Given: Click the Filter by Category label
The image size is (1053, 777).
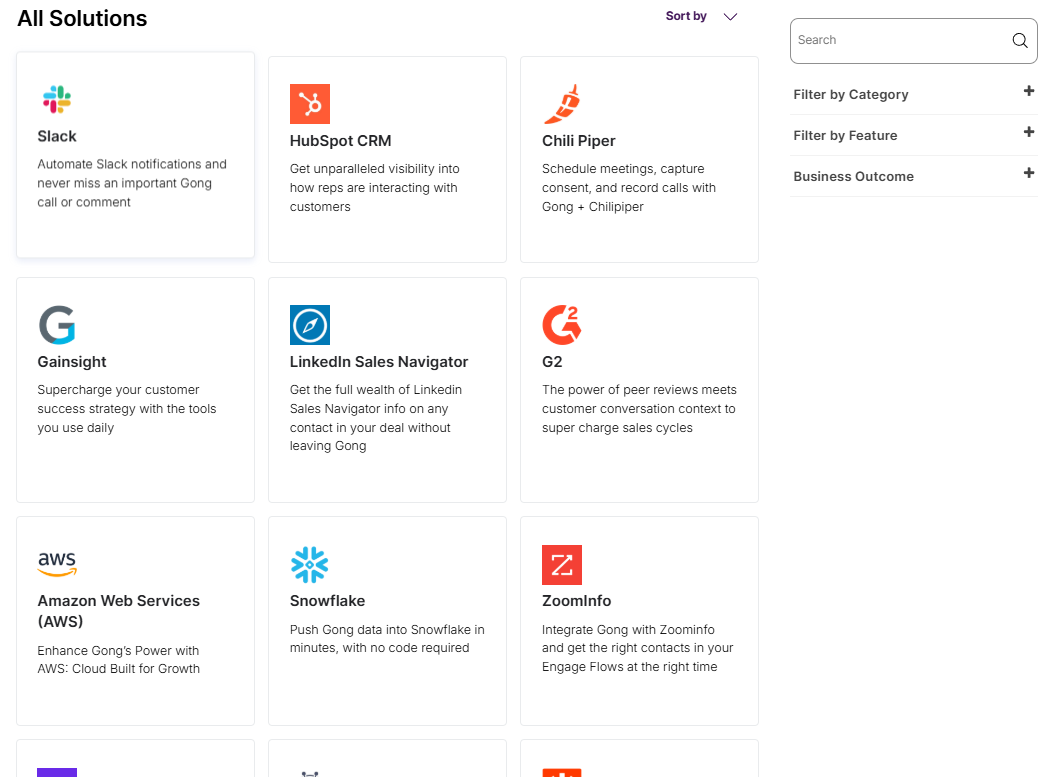Looking at the screenshot, I should pos(851,95).
